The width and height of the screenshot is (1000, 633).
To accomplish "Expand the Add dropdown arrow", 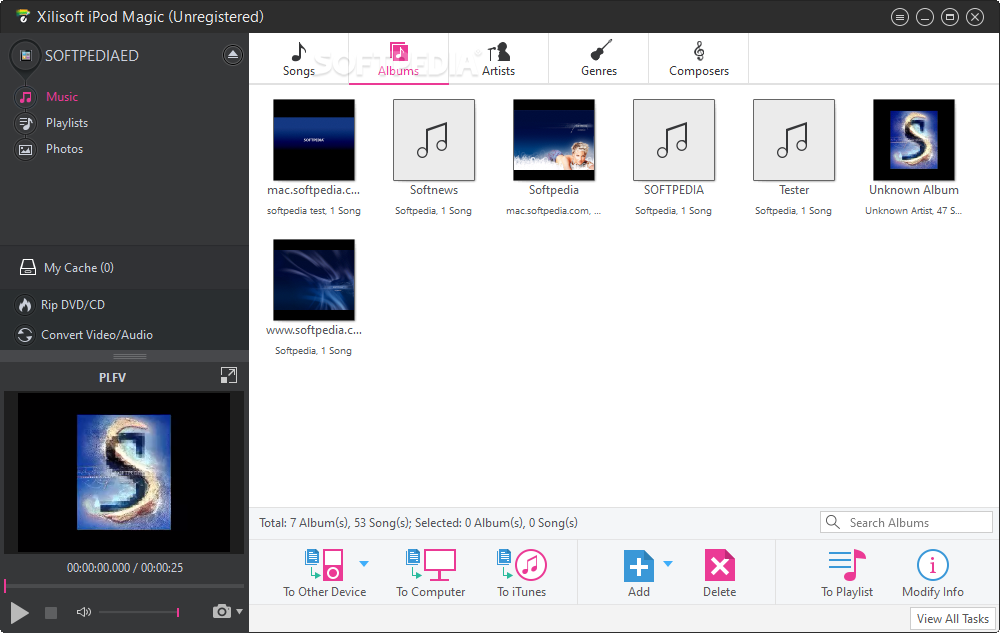I will (668, 564).
